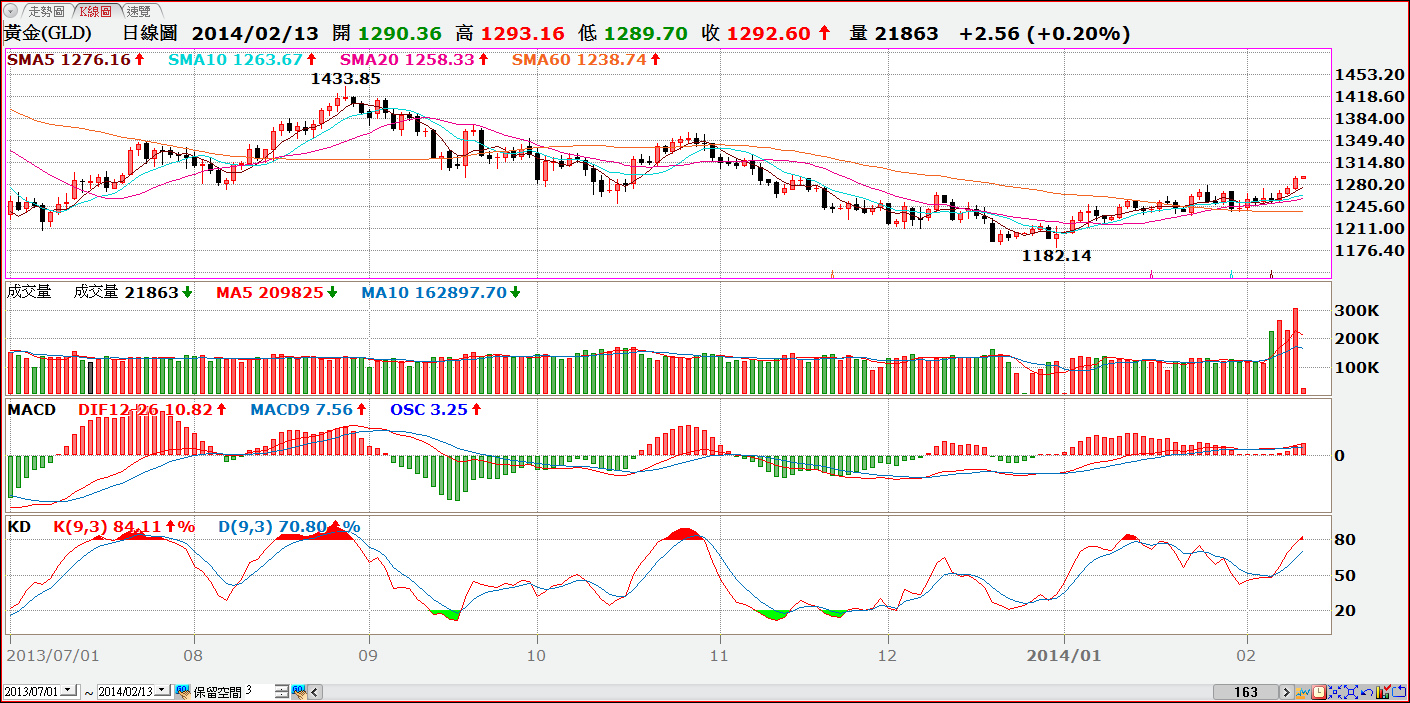Click the OSC 3.25 label
Viewport: 1410px width, 703px height.
437,410
